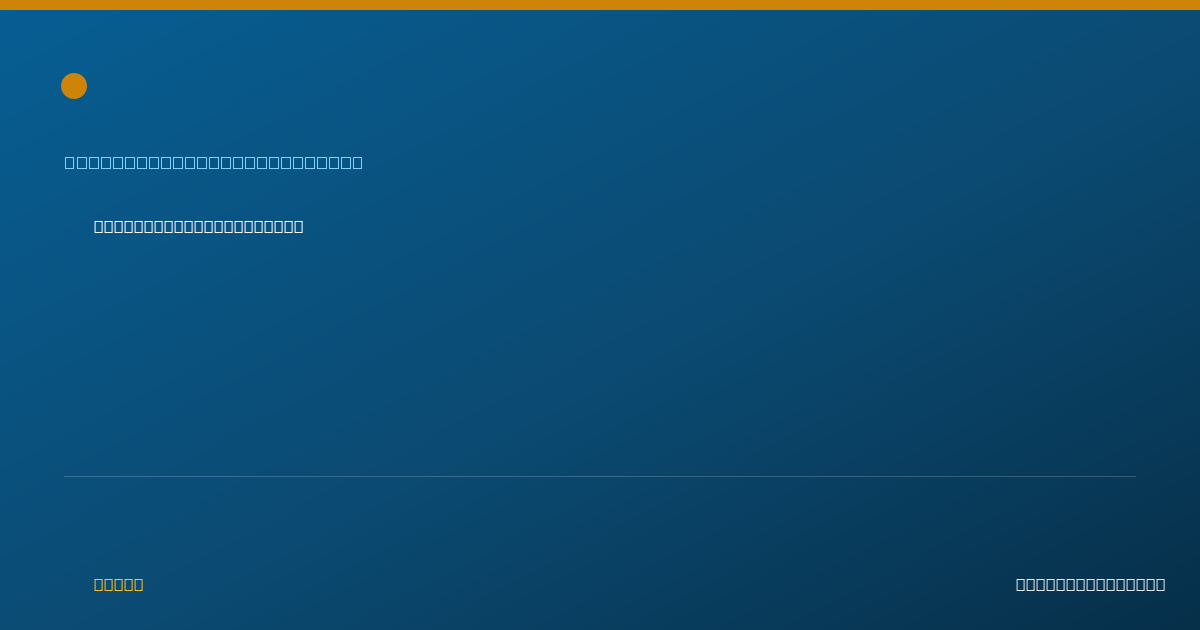Select the light-blue heading text line
The width and height of the screenshot is (1200, 630).
214,162
